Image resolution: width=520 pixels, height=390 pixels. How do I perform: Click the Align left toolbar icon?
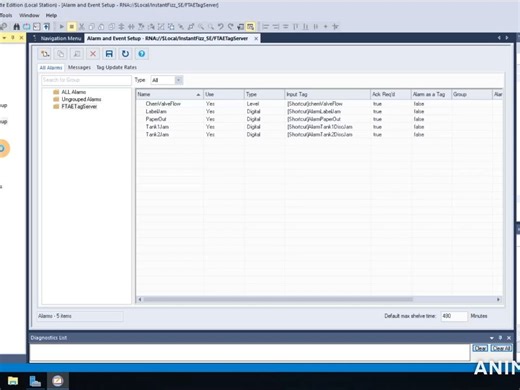(x=266, y=27)
